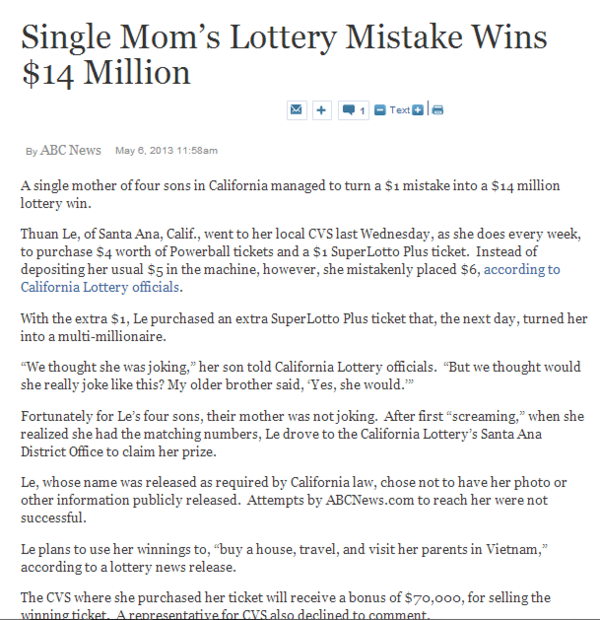Click the paragraph beginning 'With the extra $1'

click(x=300, y=328)
